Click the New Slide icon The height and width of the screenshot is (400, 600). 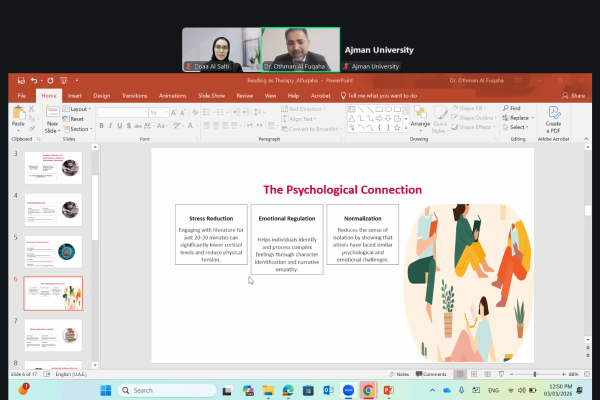click(52, 113)
